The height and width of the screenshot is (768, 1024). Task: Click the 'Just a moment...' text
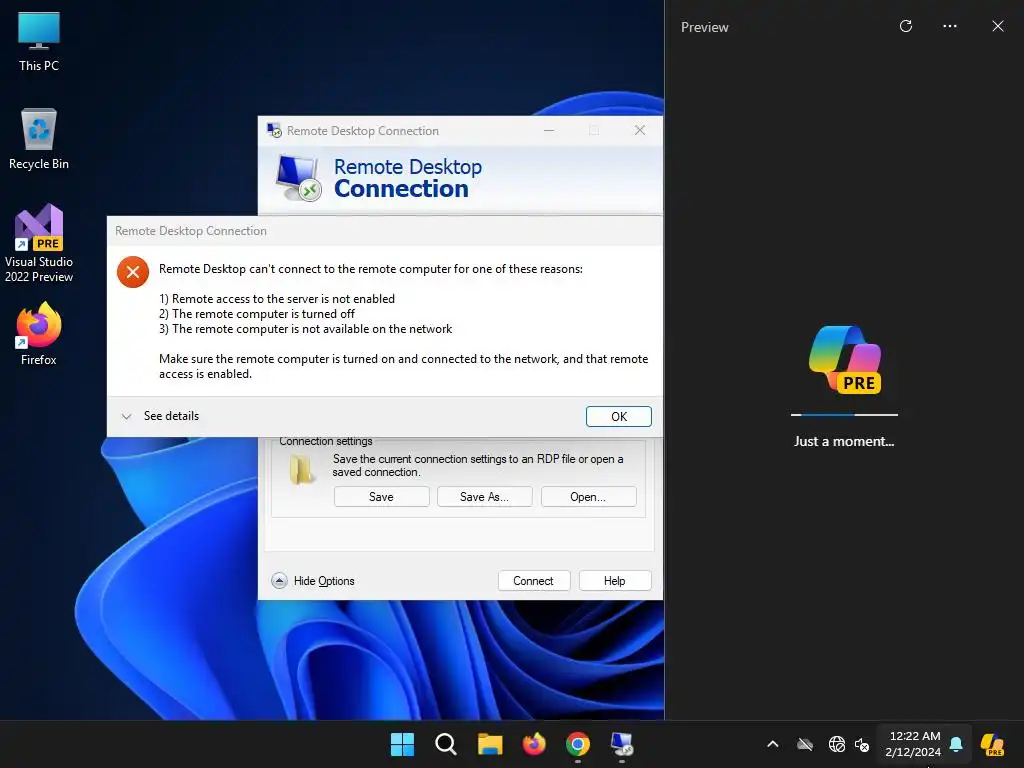(x=844, y=441)
